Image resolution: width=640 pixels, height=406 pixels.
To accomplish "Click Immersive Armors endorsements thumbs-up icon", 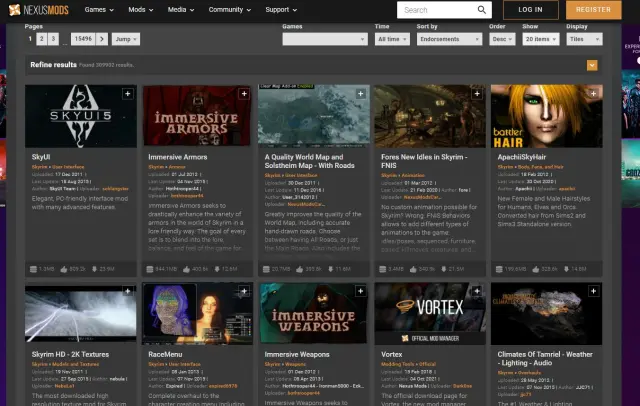I will point(187,269).
